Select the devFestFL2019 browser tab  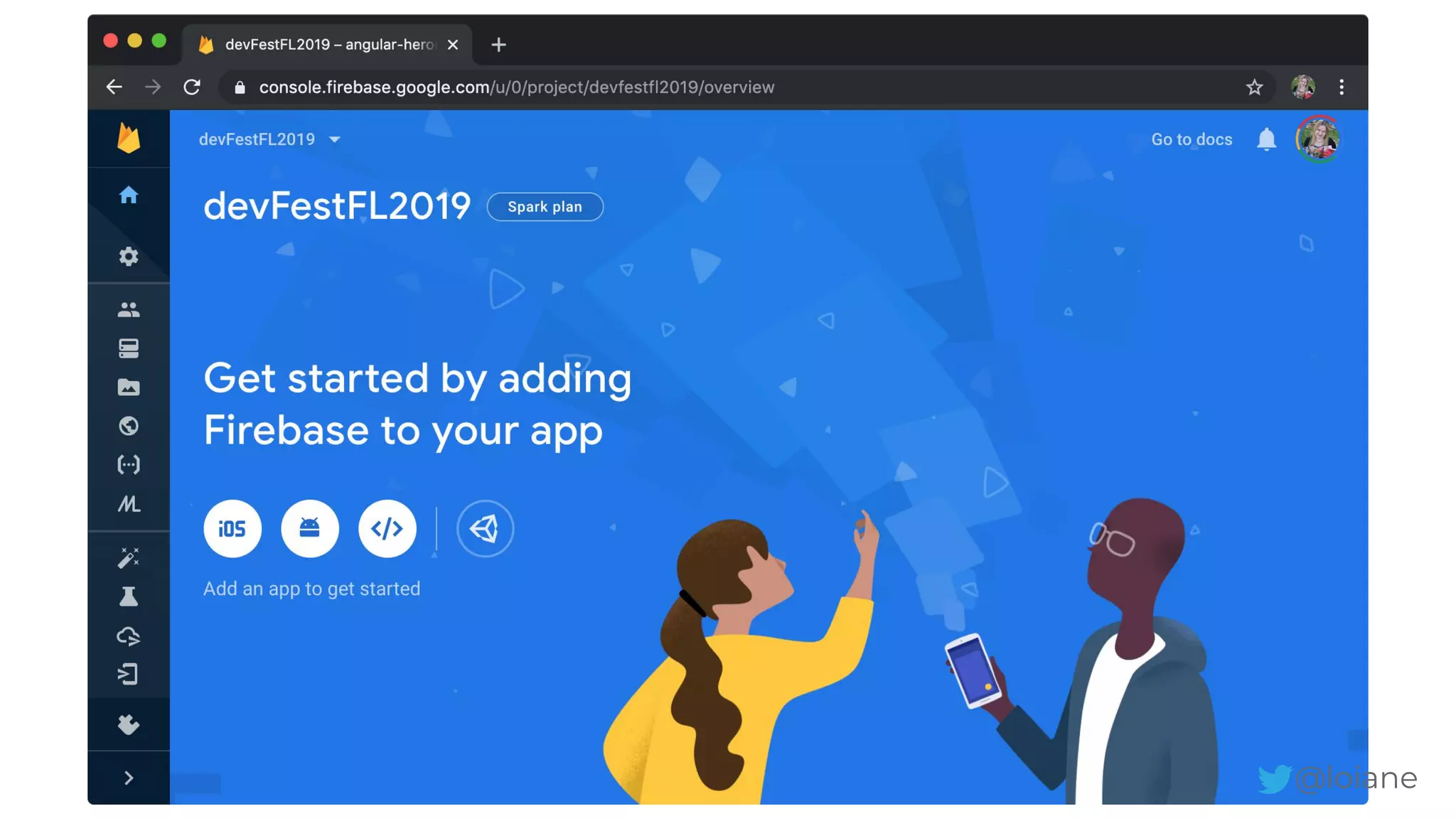coord(327,45)
